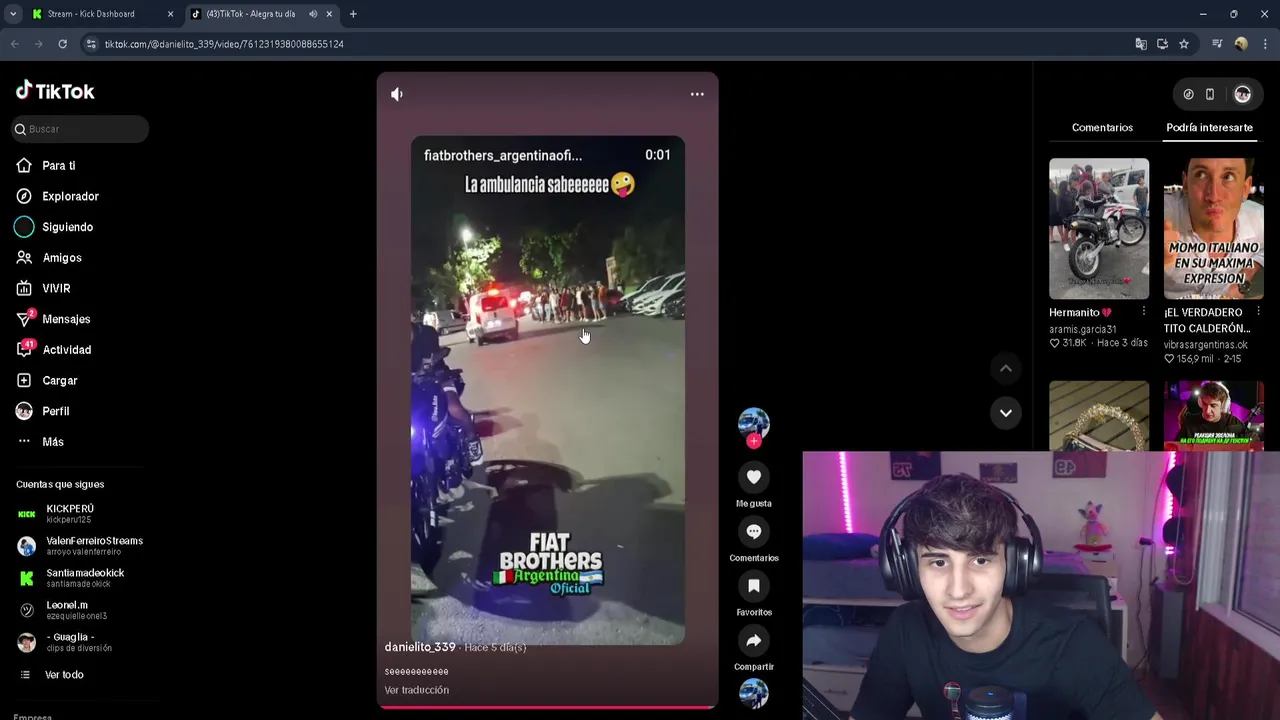Follow danielito_339 via red plus avatar
Image resolution: width=1280 pixels, height=720 pixels.
pos(754,441)
